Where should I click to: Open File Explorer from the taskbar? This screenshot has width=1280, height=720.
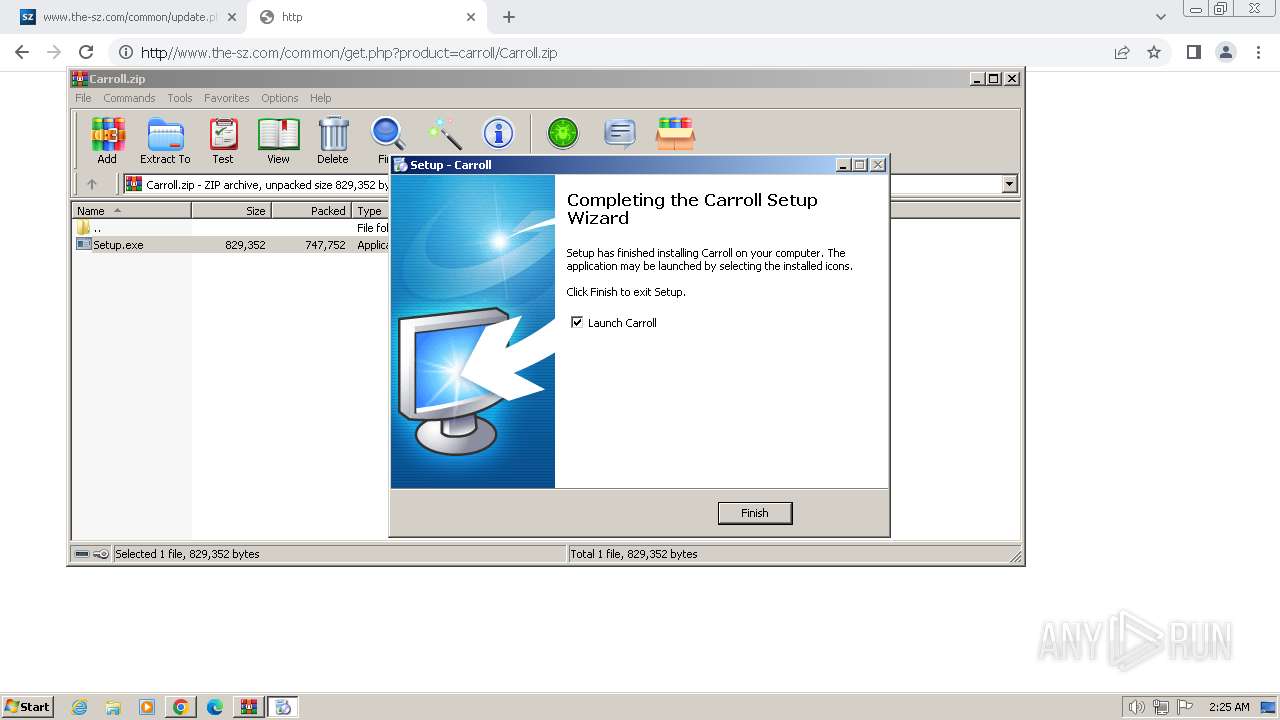coord(113,707)
